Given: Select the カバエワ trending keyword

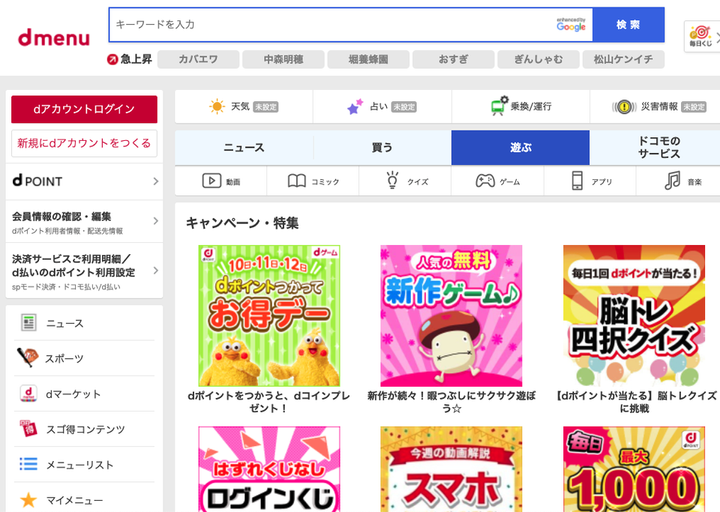Looking at the screenshot, I should (x=198, y=59).
